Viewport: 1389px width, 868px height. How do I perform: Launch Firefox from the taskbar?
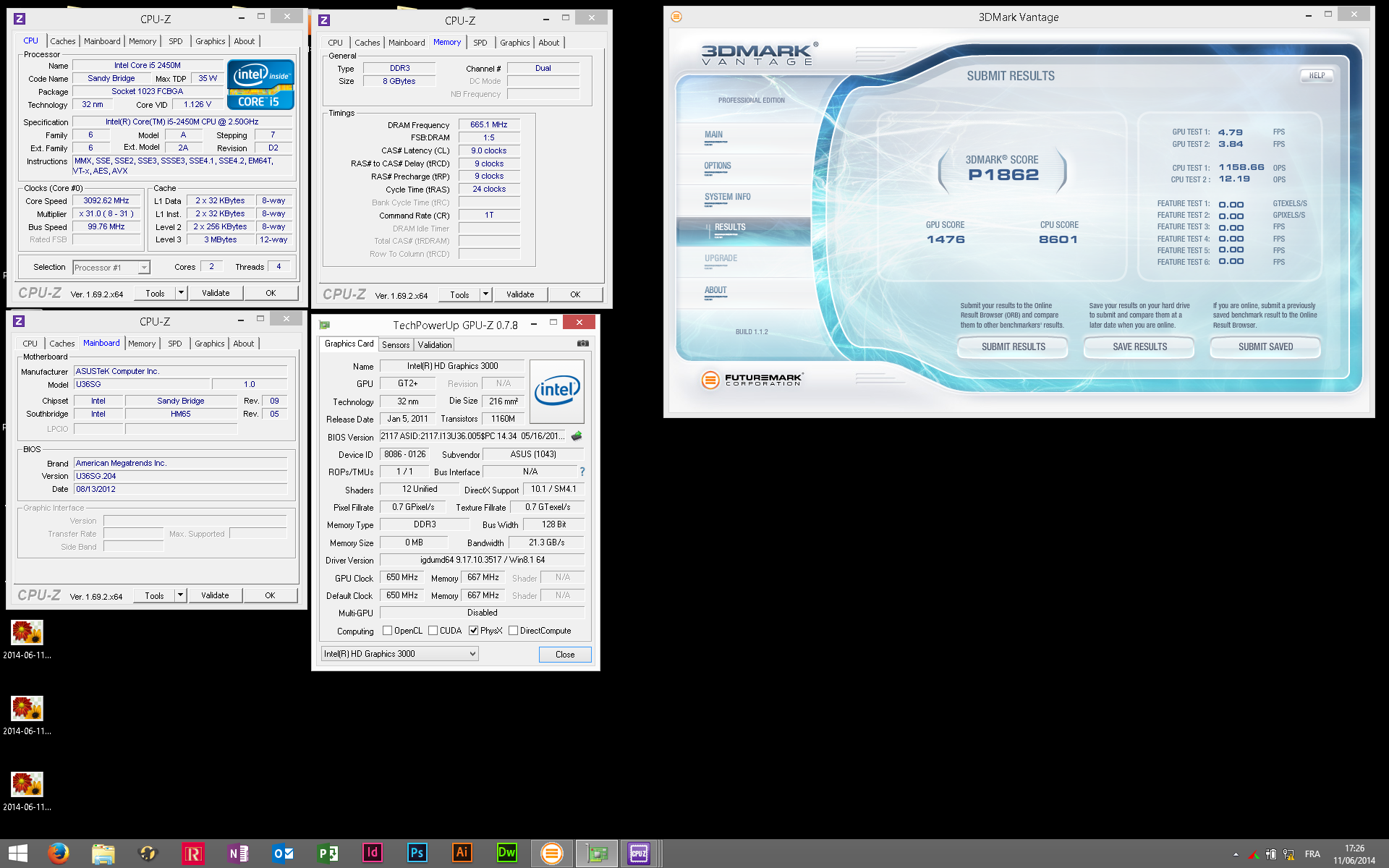(58, 854)
